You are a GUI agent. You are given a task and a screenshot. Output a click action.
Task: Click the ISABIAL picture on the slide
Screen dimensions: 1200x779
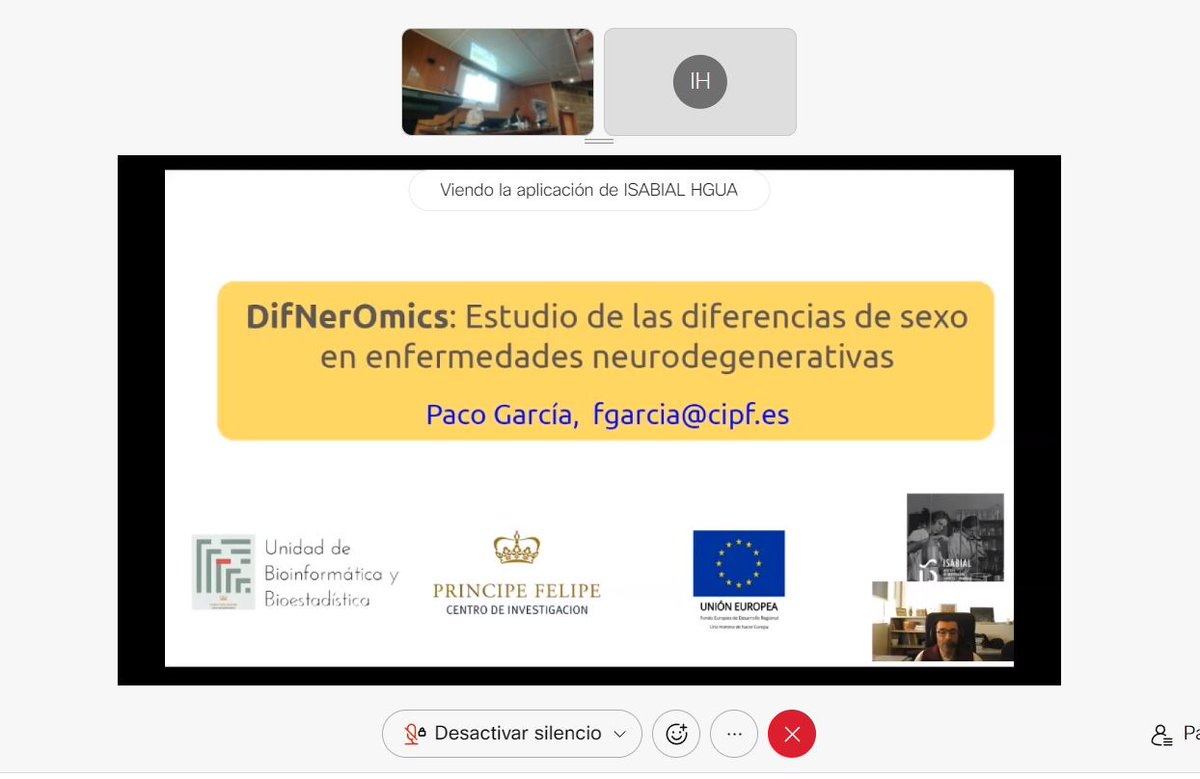[955, 537]
